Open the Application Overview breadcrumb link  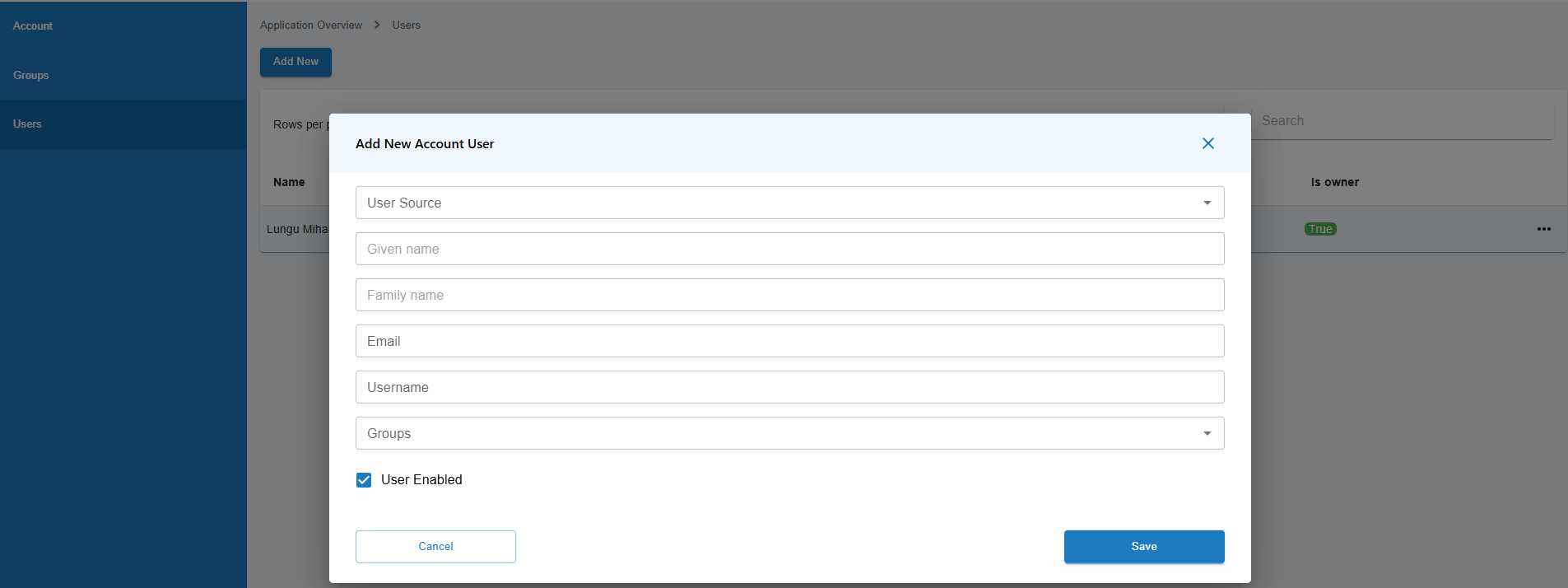(311, 26)
